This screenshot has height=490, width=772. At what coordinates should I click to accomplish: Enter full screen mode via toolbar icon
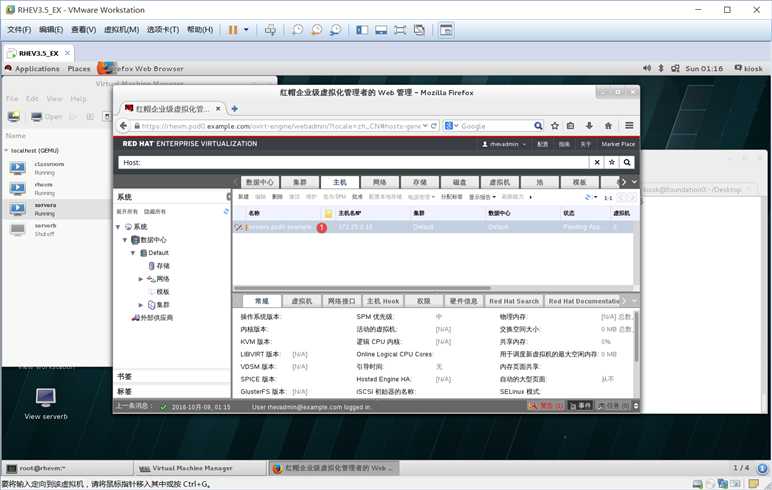point(400,30)
